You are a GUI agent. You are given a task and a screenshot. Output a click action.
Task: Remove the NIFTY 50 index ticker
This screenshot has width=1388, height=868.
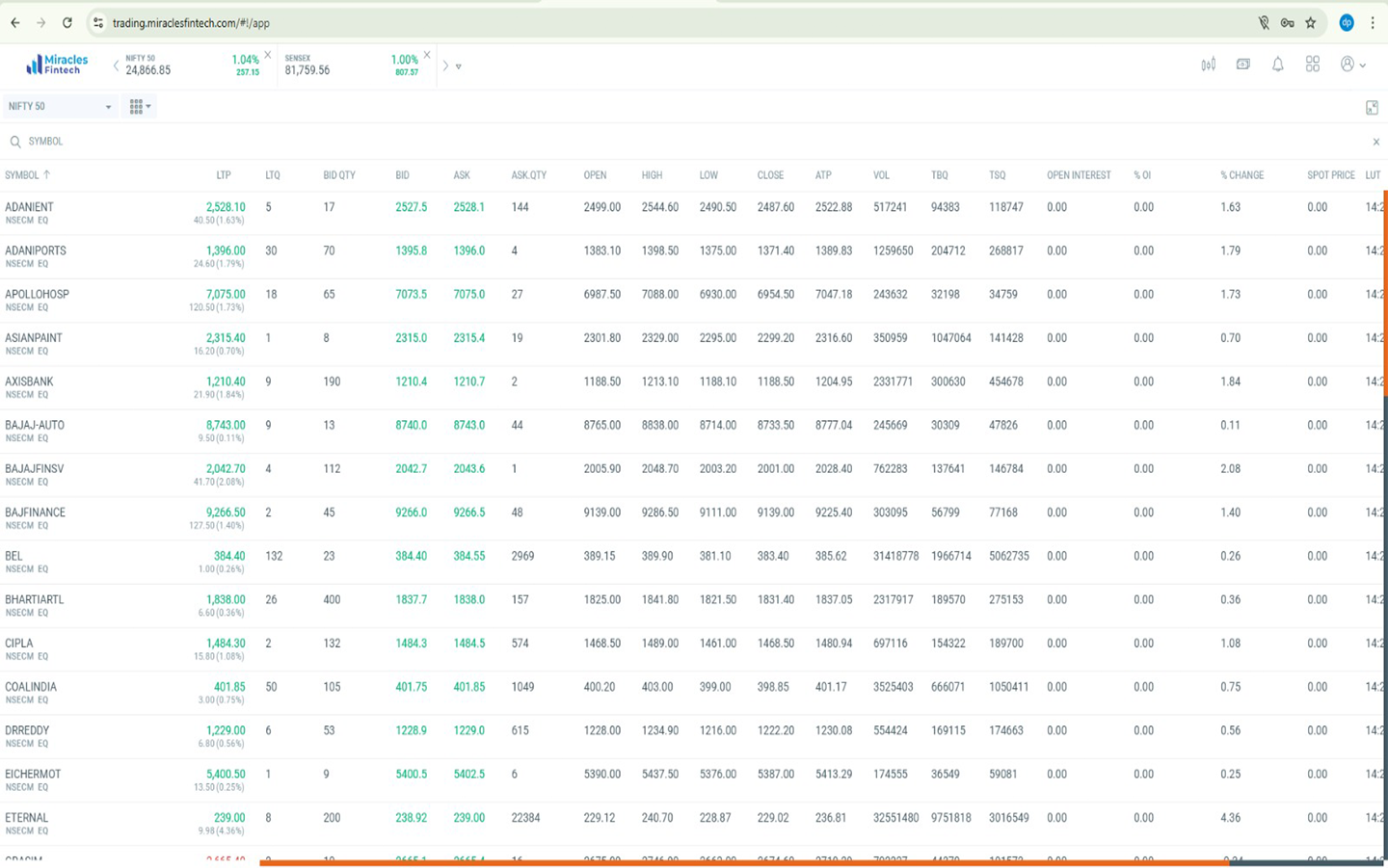(268, 55)
